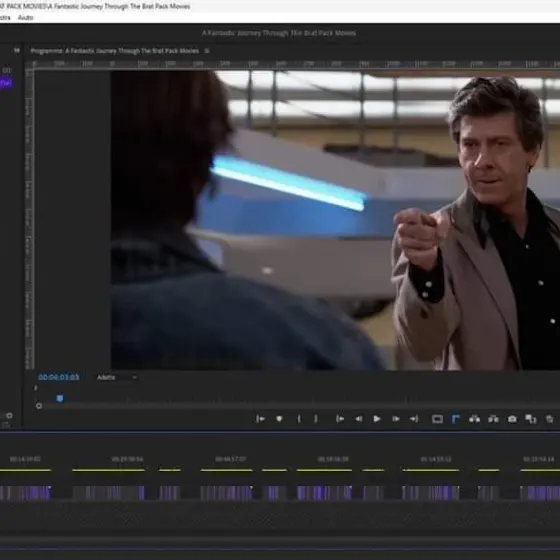Viewport: 560px width, 560px height.
Task: Click the Play button in Program monitor
Action: point(377,419)
